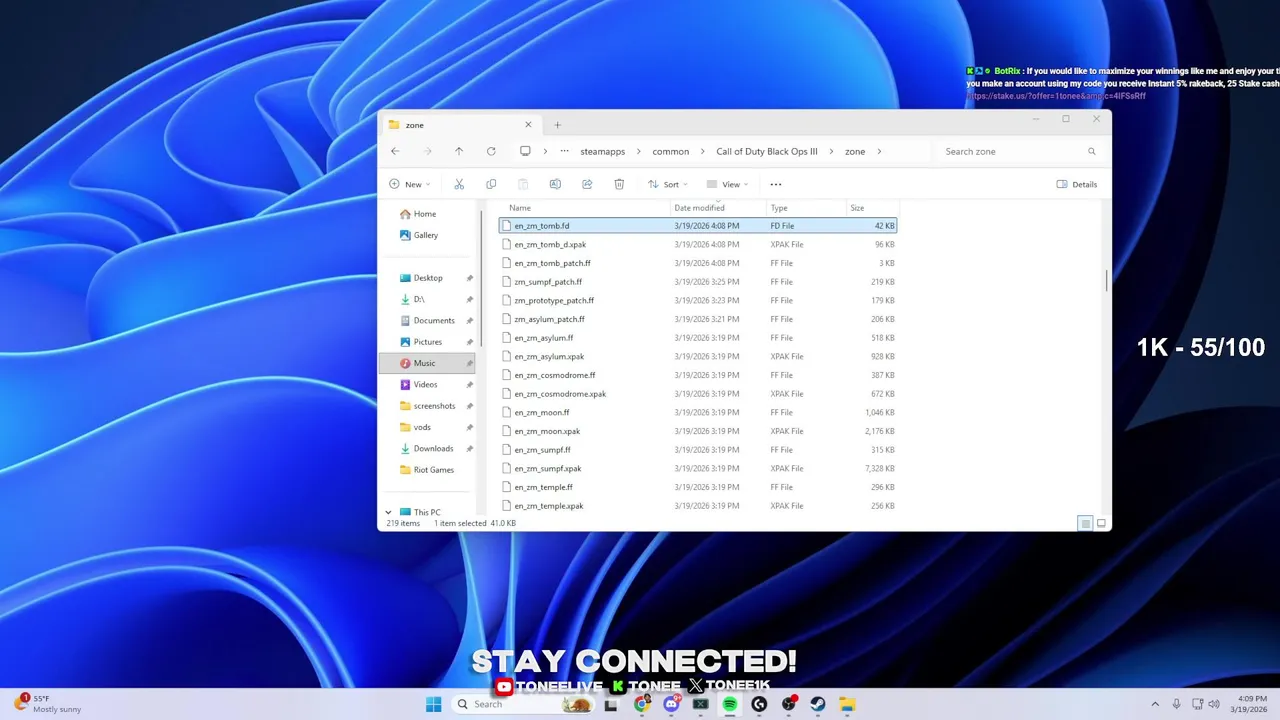Click the Rename icon in toolbar
This screenshot has width=1280, height=720.
[555, 184]
